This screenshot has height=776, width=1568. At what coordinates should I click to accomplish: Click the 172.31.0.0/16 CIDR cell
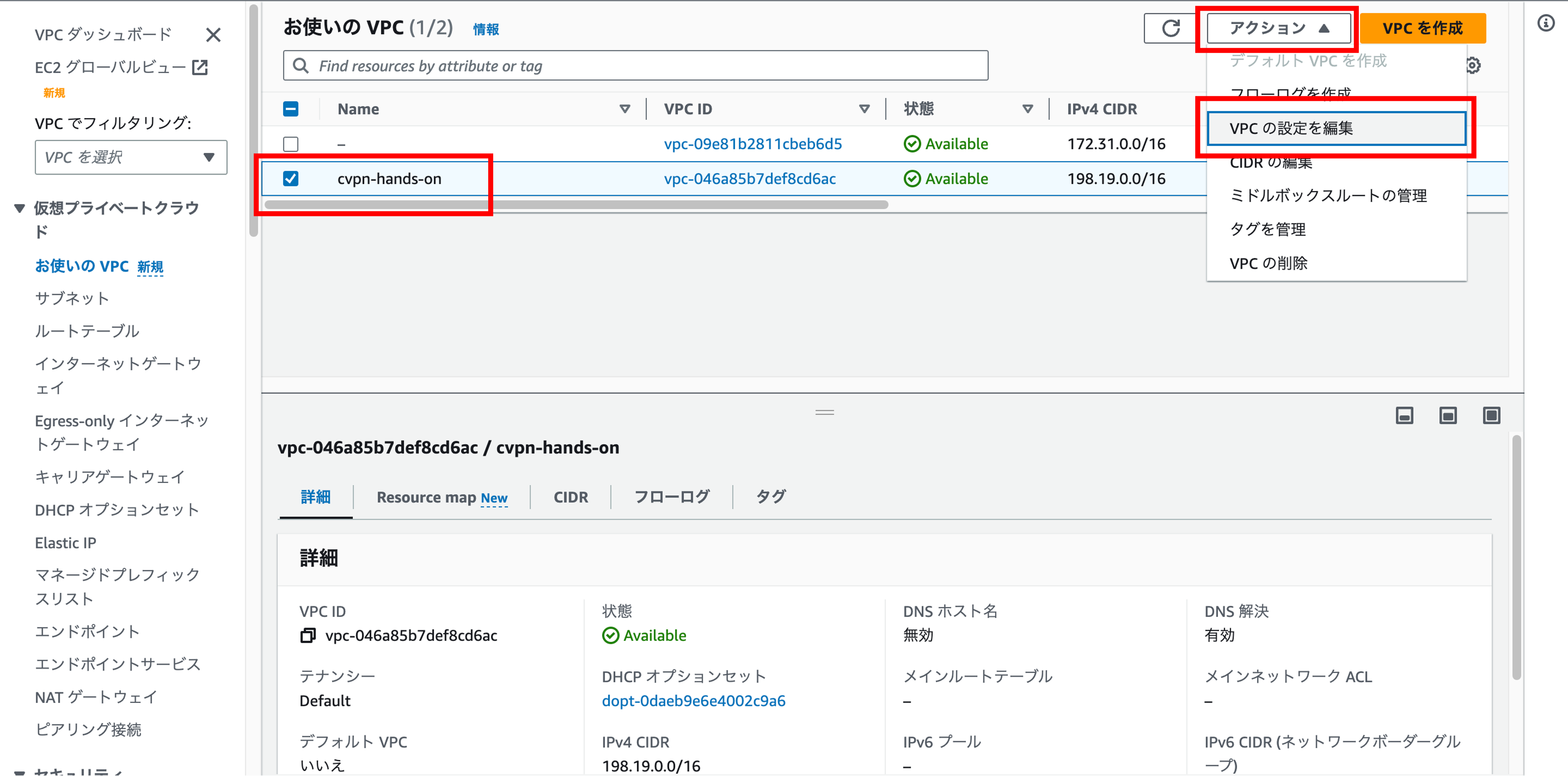coord(1116,144)
